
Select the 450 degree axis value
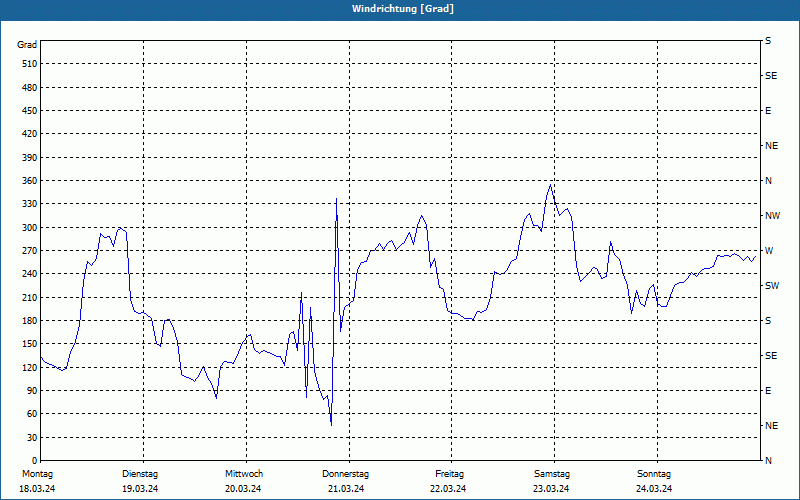tap(30, 111)
